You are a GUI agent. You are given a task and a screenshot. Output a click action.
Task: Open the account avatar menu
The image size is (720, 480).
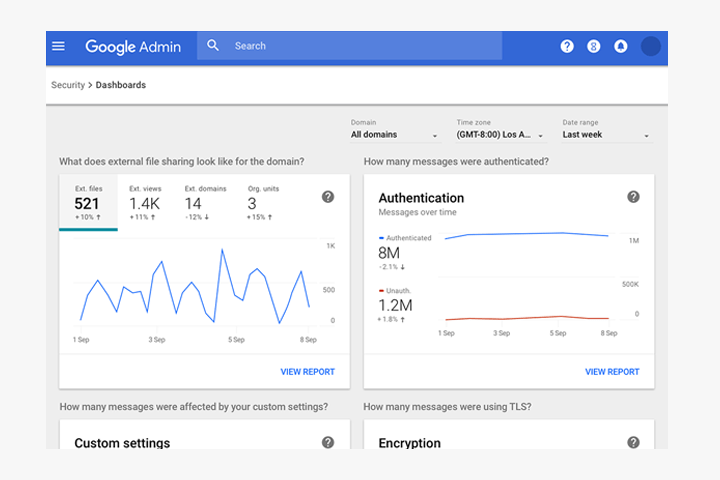click(x=651, y=46)
